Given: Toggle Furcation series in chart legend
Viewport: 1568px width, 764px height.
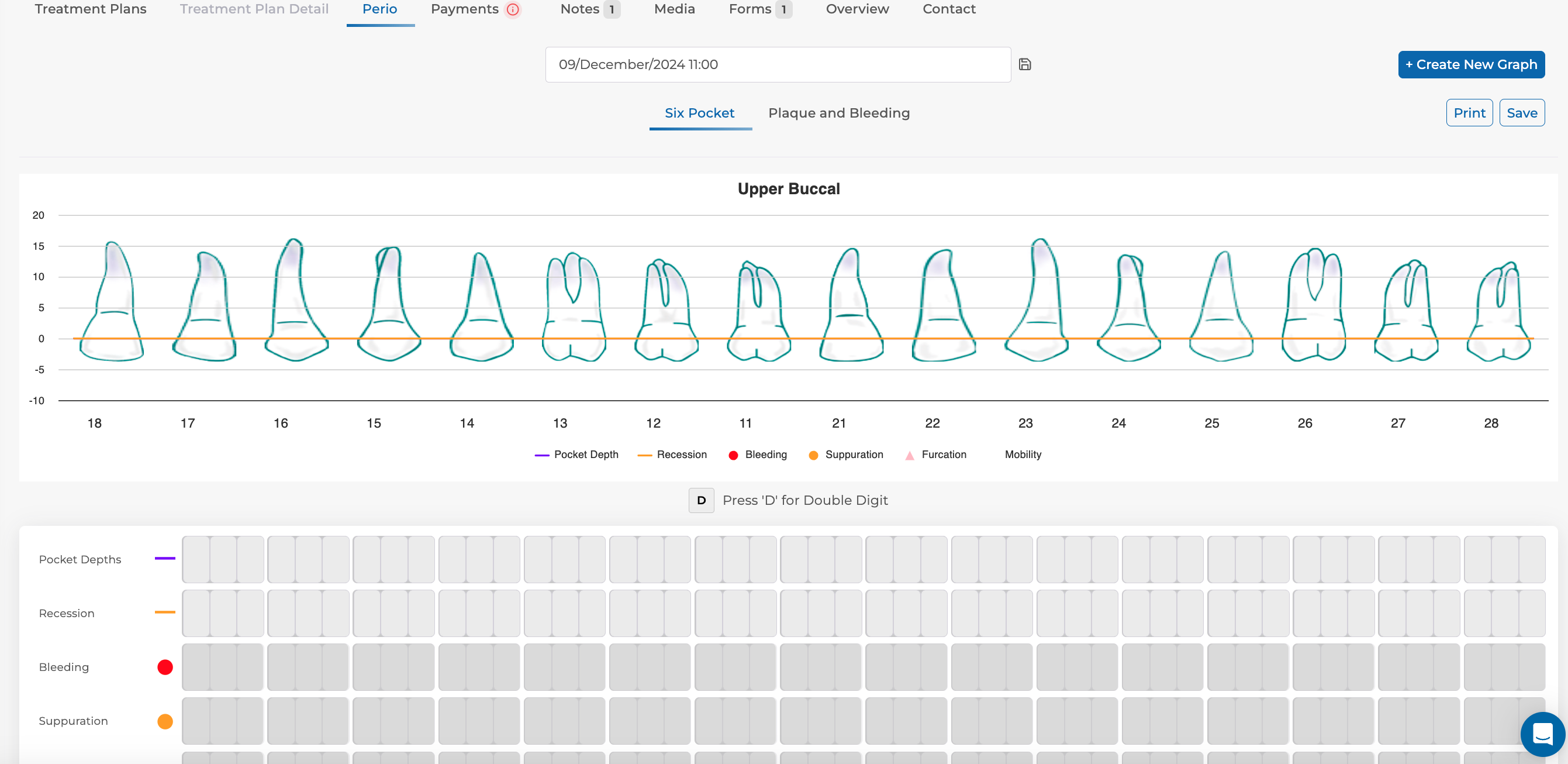Looking at the screenshot, I should pyautogui.click(x=935, y=455).
